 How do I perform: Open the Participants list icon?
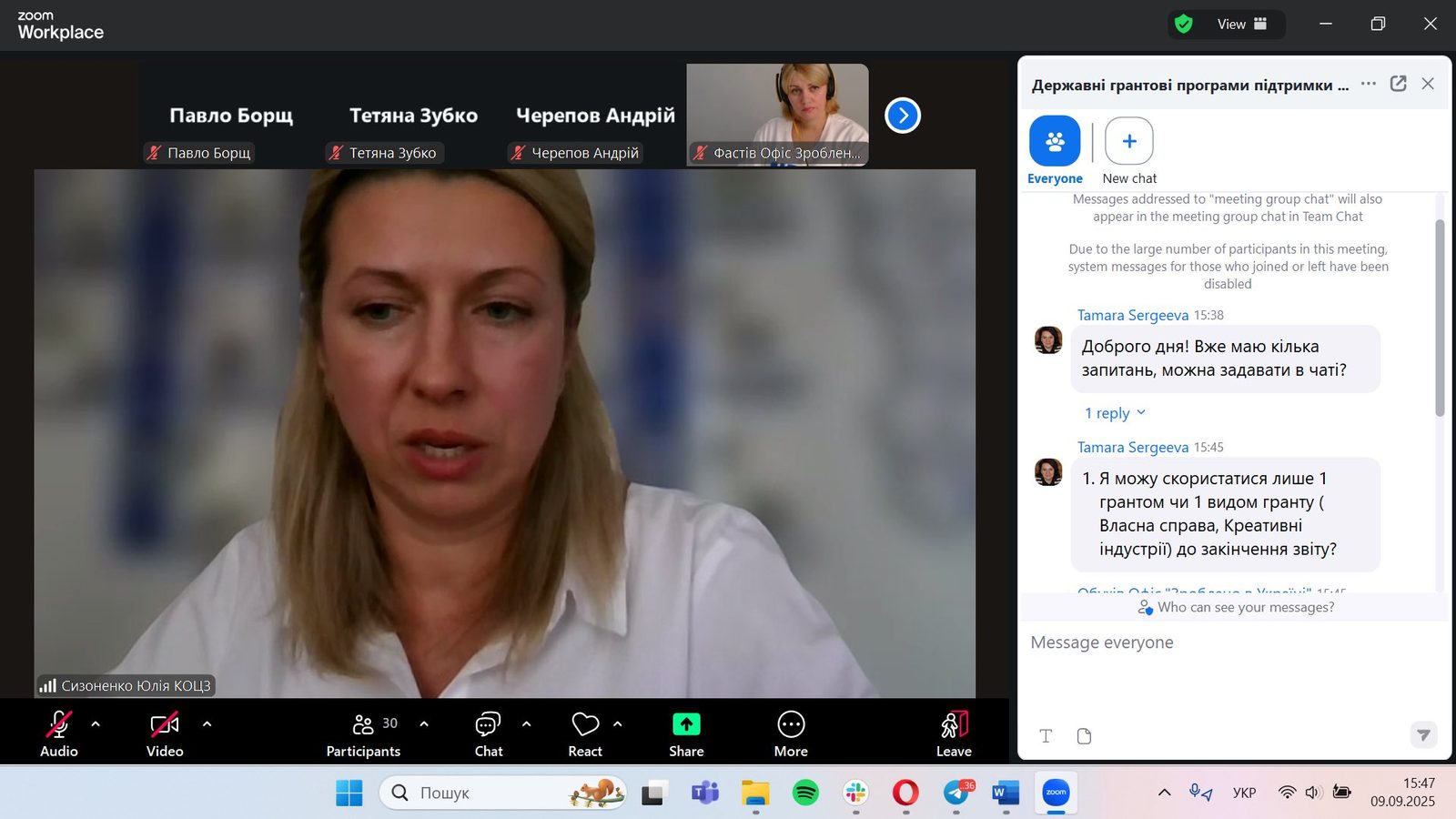[x=363, y=724]
